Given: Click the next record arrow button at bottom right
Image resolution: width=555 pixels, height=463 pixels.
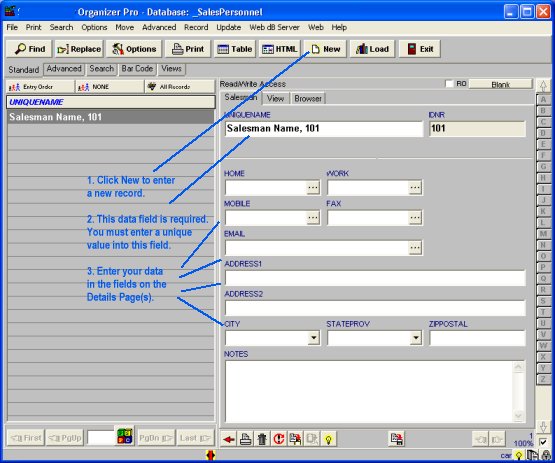Looking at the screenshot, I should click(497, 439).
